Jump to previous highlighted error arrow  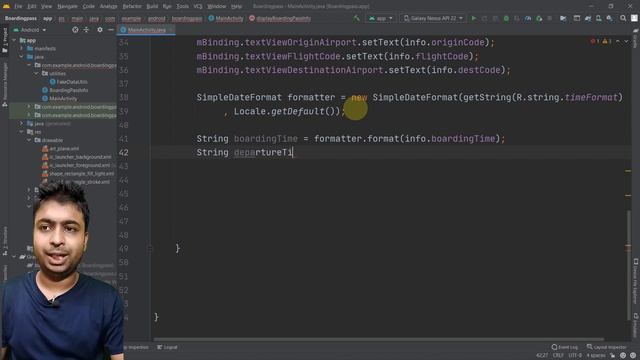[618, 41]
